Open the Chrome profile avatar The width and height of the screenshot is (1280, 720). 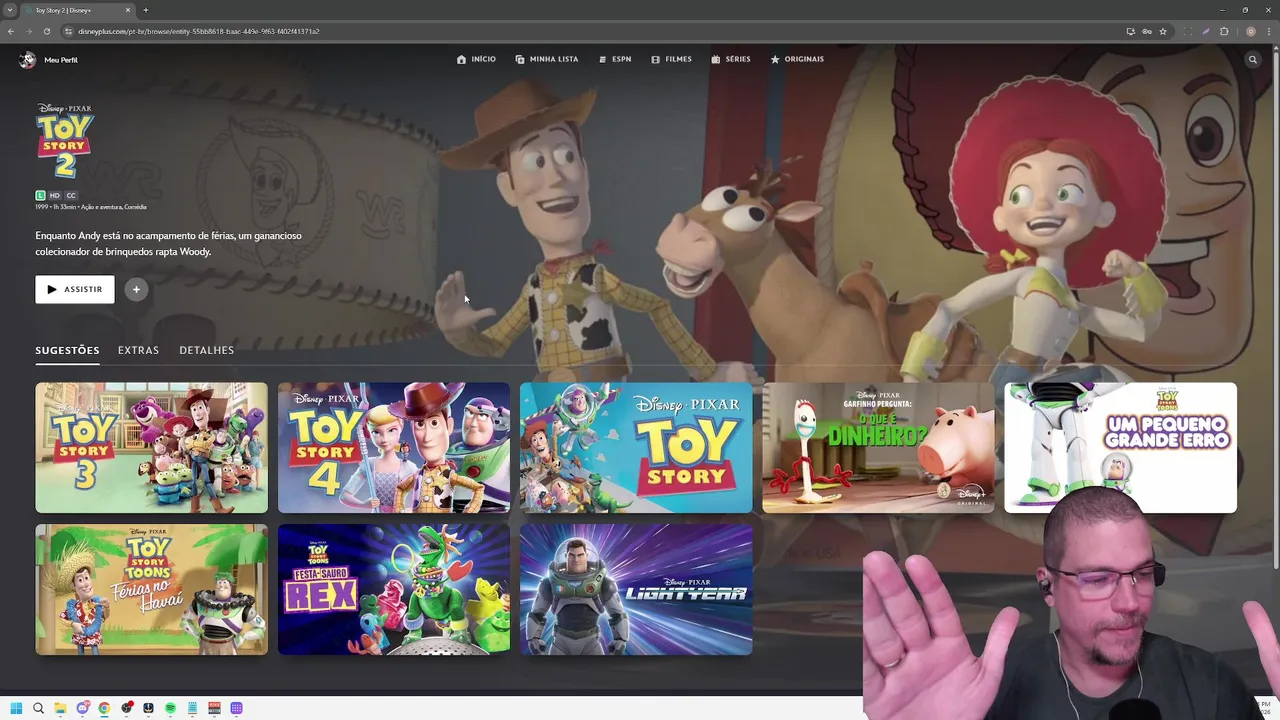coord(1250,31)
